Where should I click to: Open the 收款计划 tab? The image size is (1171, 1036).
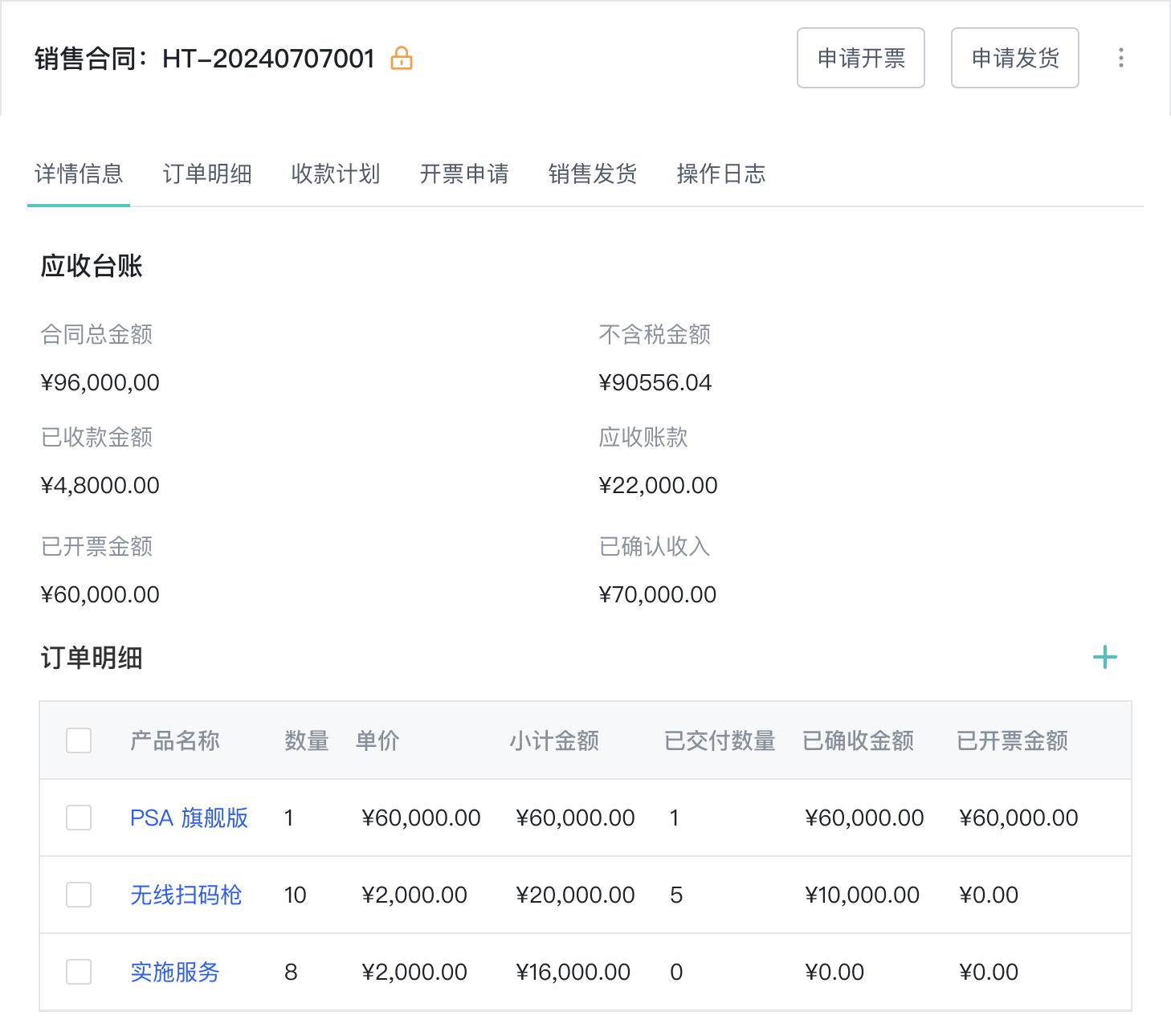tap(336, 174)
